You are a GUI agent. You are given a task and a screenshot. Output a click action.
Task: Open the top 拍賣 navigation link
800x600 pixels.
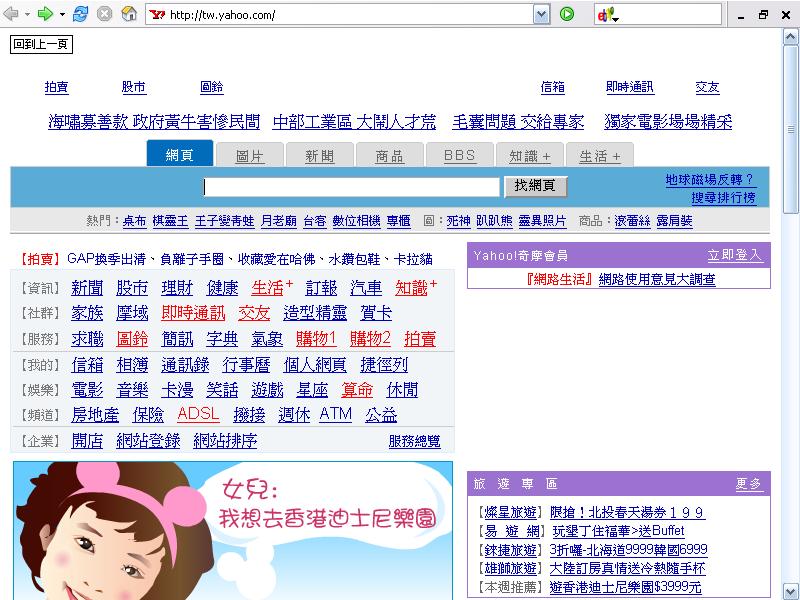click(56, 87)
